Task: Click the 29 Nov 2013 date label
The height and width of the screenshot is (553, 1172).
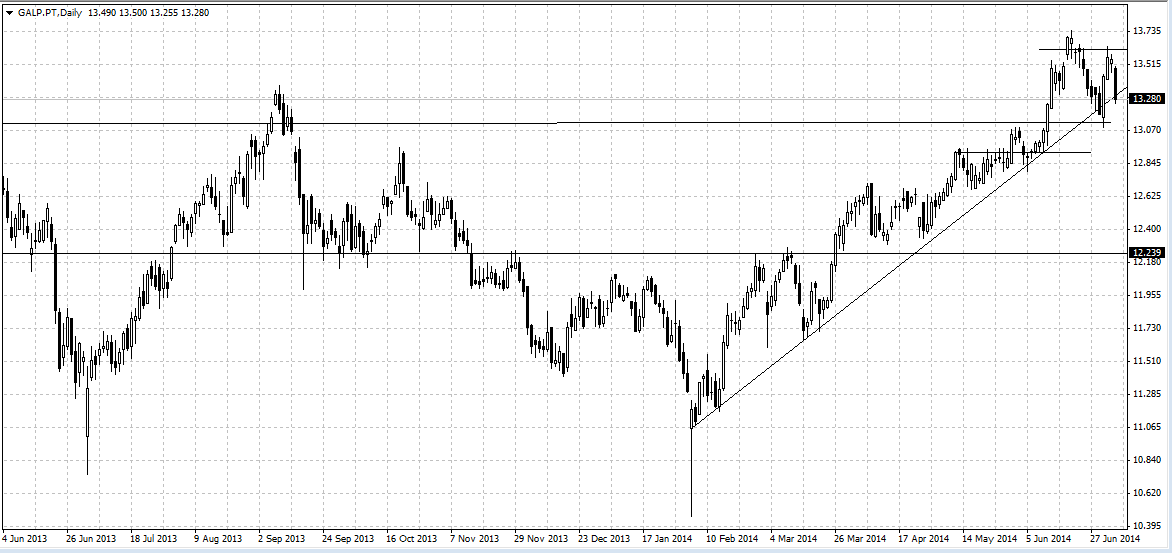Action: [x=540, y=538]
